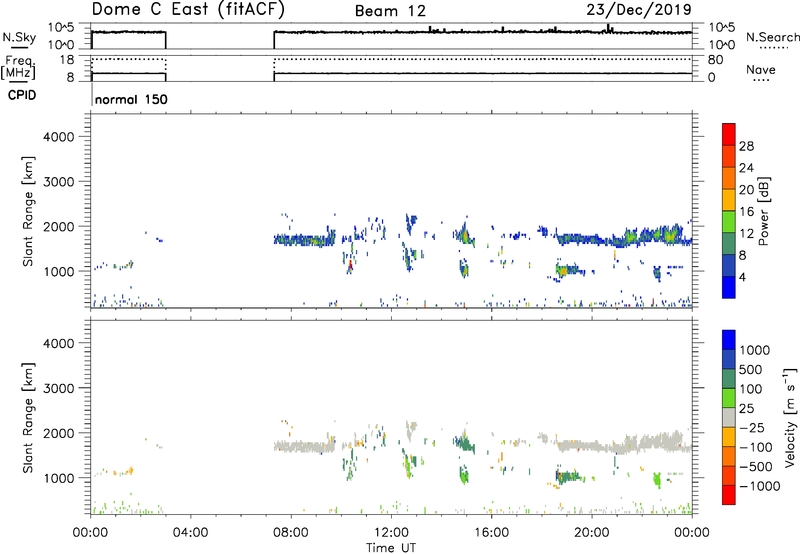The width and height of the screenshot is (800, 554).
Task: Pick the gray velocity colorbar swatch
Action: (729, 417)
